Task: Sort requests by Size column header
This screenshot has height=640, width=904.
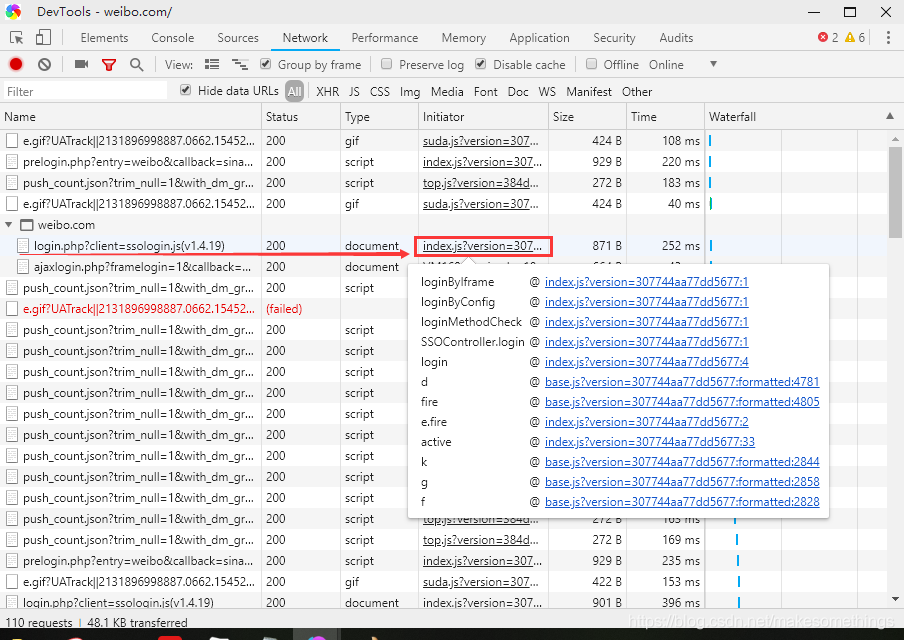Action: 587,116
